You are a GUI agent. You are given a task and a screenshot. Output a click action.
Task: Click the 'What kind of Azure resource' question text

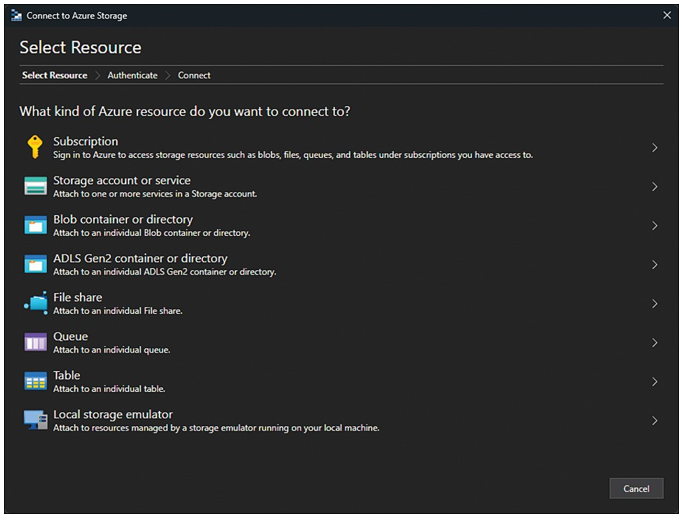click(185, 111)
